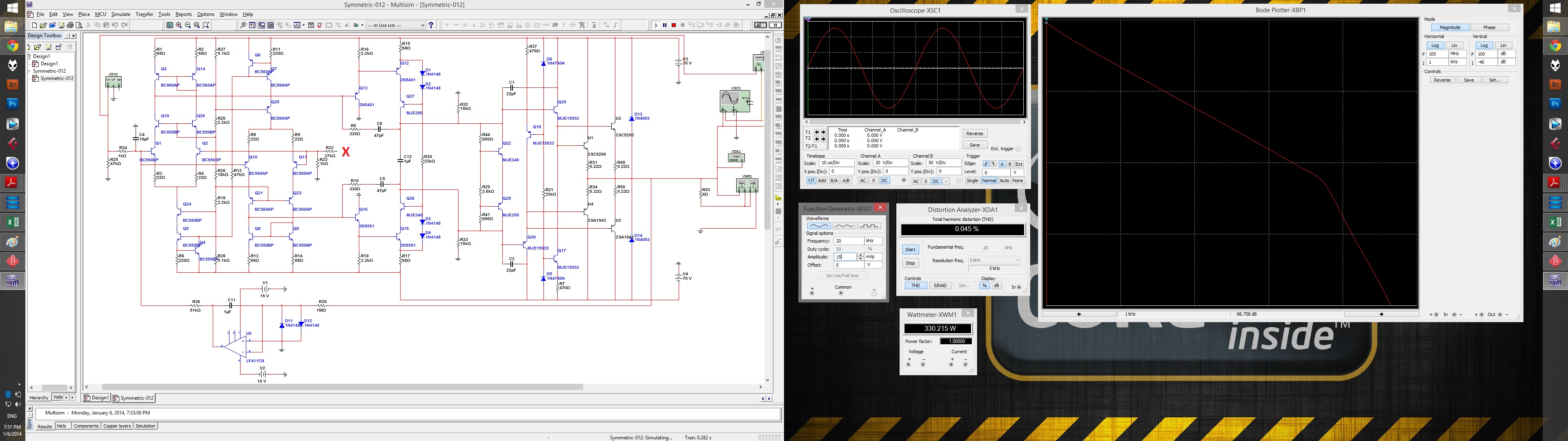Click the Place Resistor (Basic) component icon
The width and height of the screenshot is (1568, 441).
[457, 25]
